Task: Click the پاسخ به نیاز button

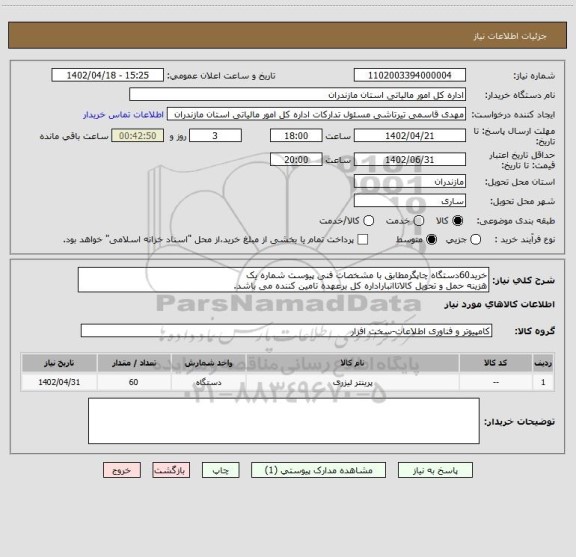Action: pos(435,470)
